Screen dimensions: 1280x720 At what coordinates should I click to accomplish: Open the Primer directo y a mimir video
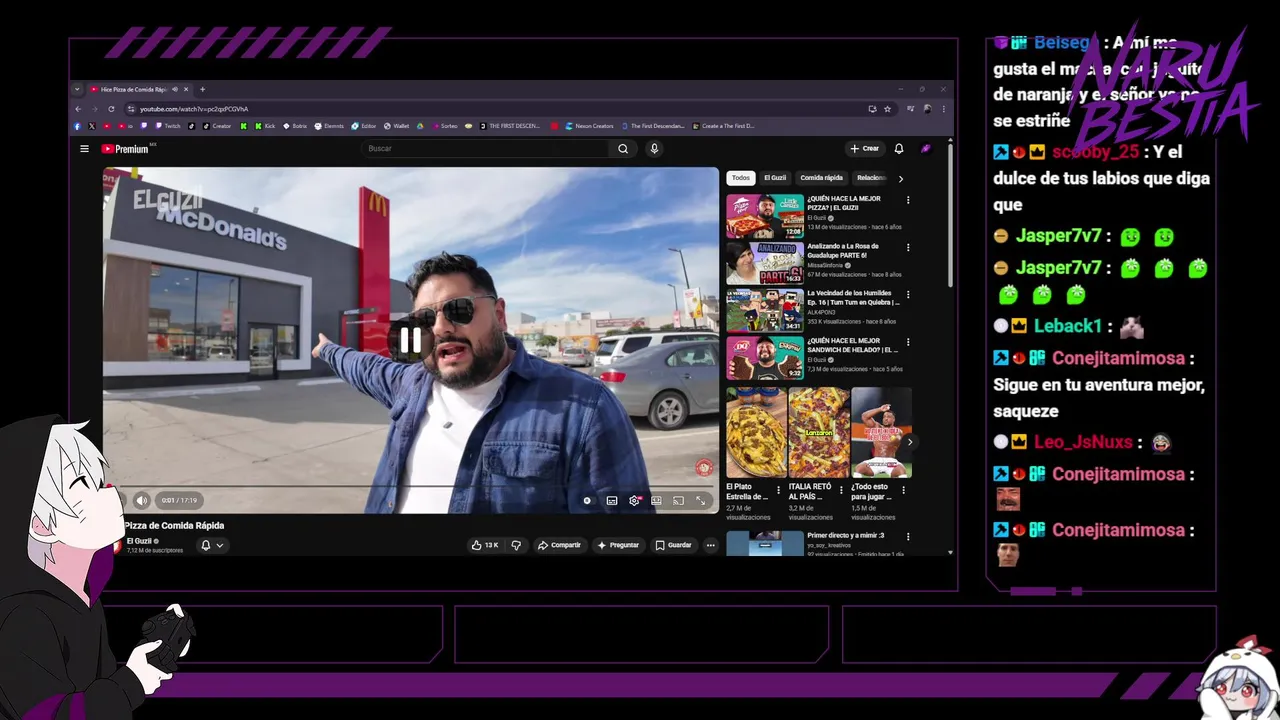pos(765,543)
